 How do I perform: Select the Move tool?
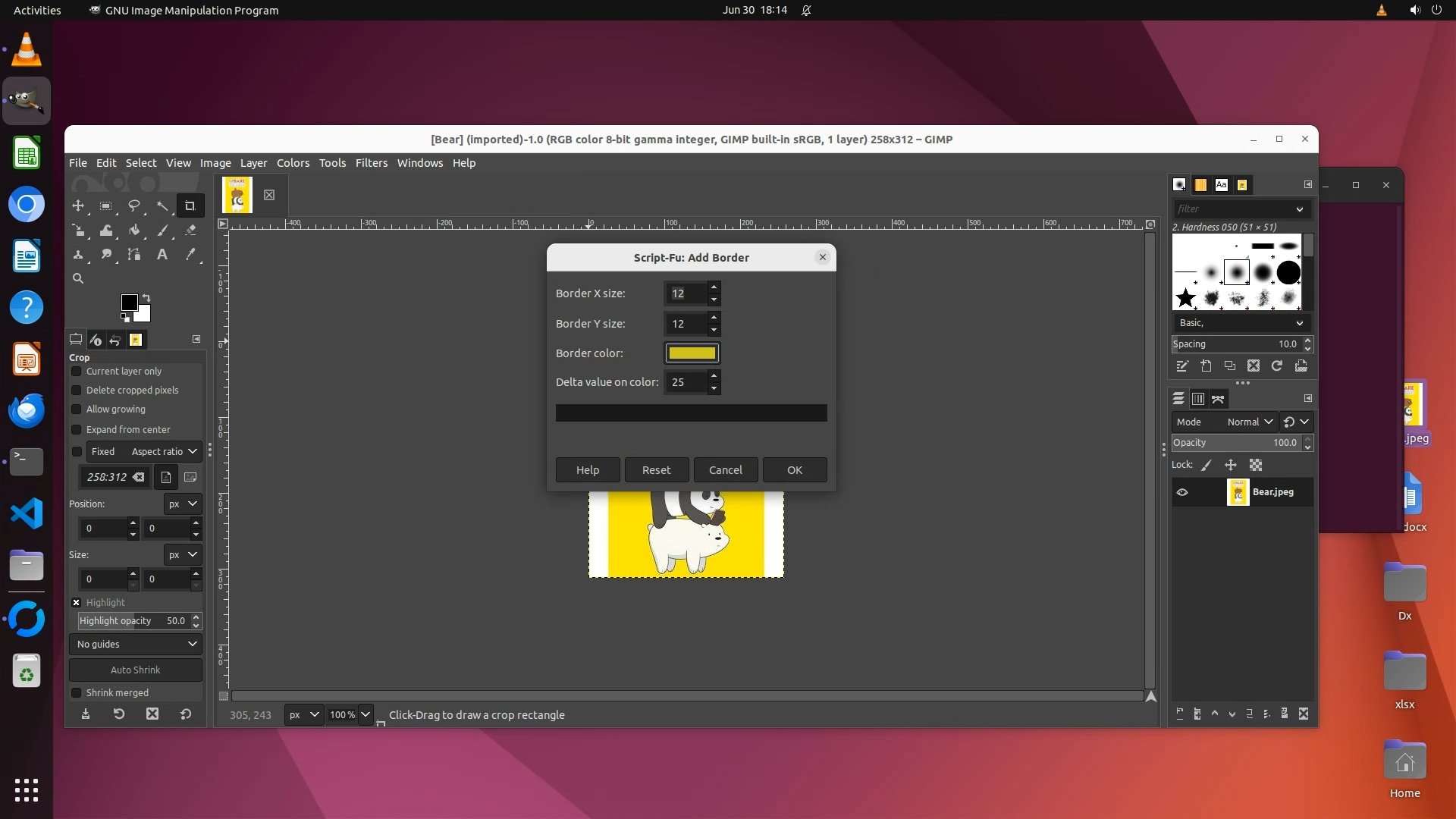[x=78, y=206]
